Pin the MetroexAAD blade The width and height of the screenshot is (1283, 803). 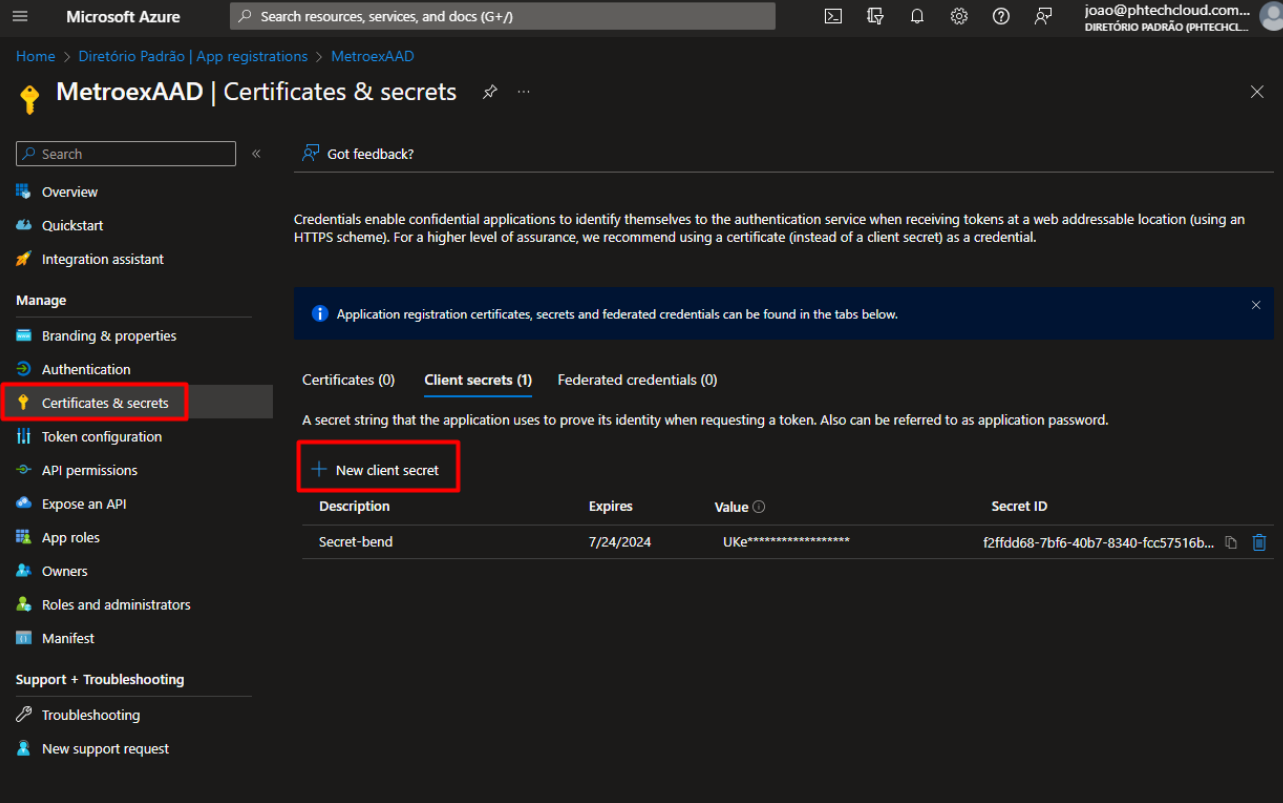489,92
